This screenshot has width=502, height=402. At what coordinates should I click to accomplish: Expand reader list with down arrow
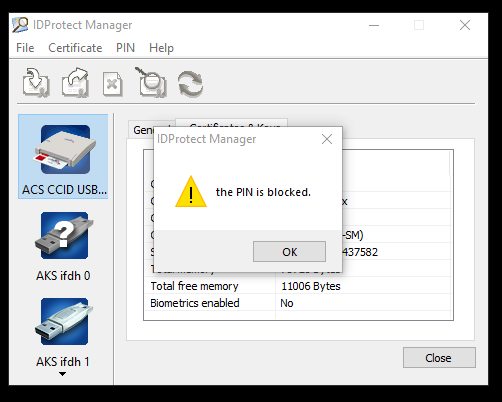coord(62,374)
